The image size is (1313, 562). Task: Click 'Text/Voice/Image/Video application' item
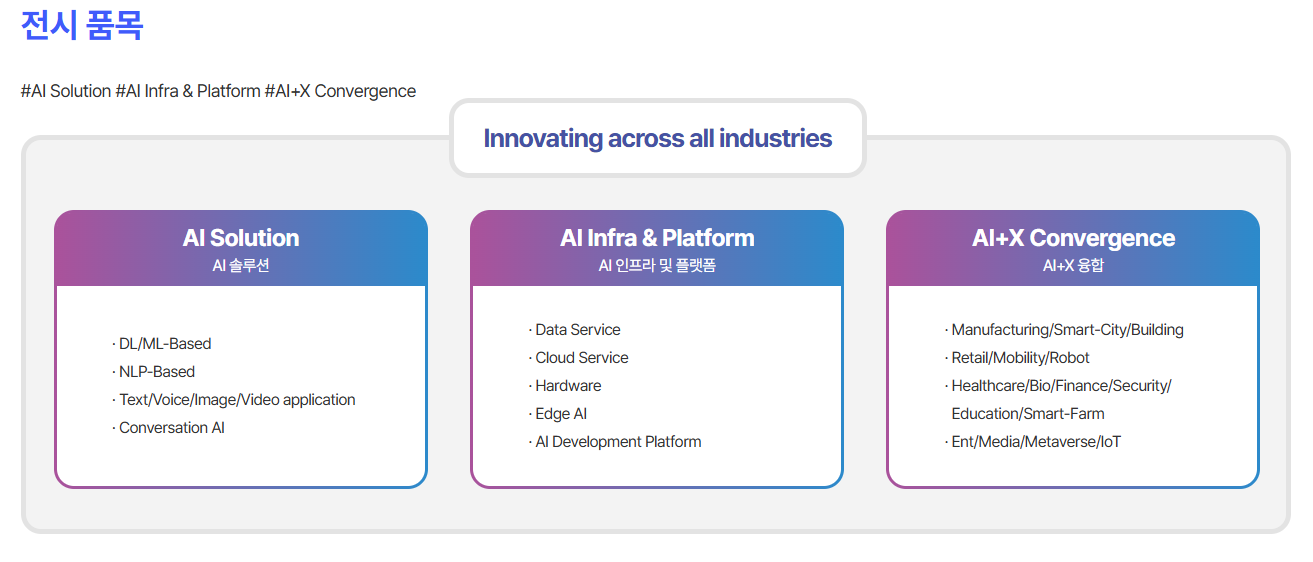coord(234,400)
